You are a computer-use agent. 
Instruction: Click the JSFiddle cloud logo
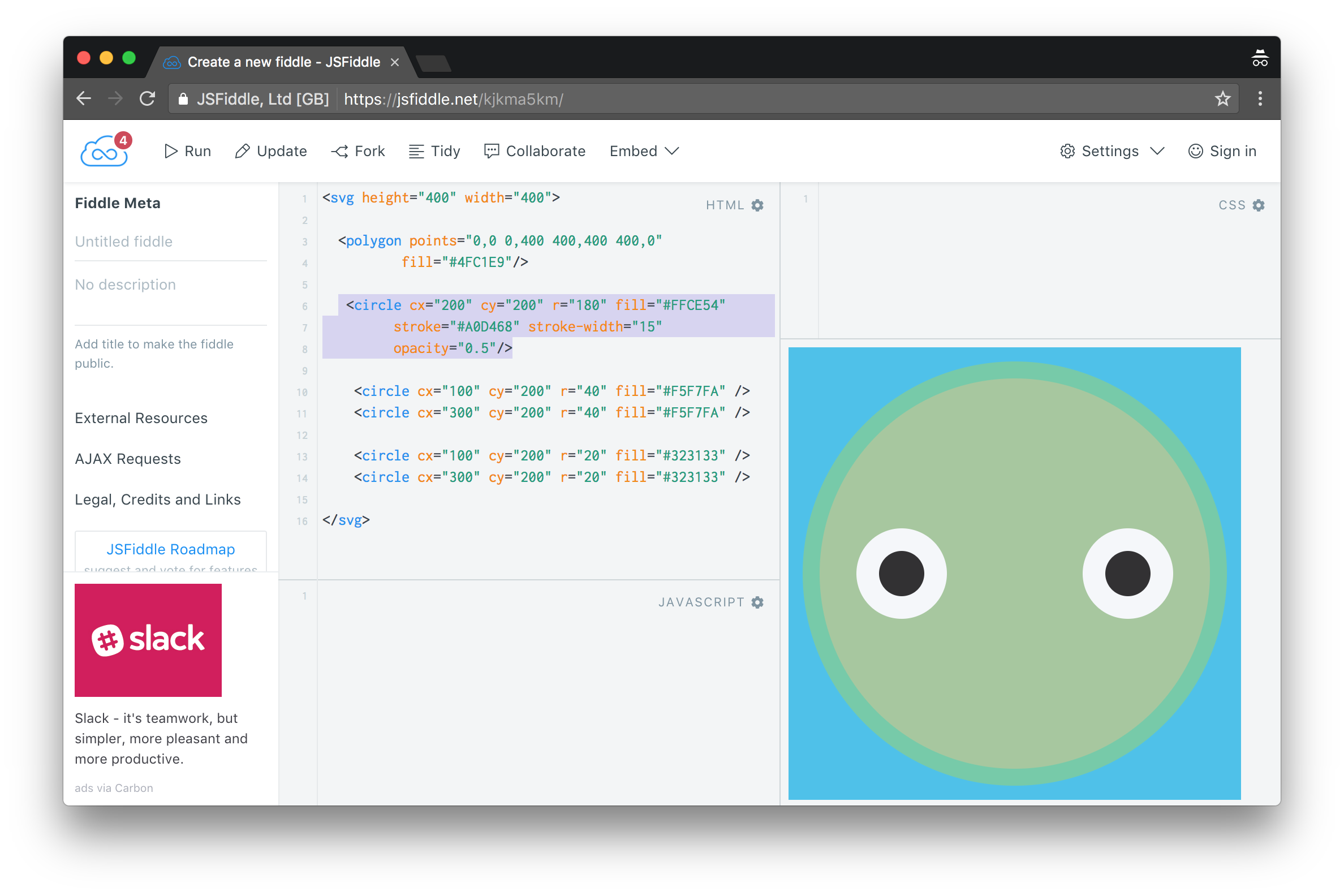coord(104,152)
